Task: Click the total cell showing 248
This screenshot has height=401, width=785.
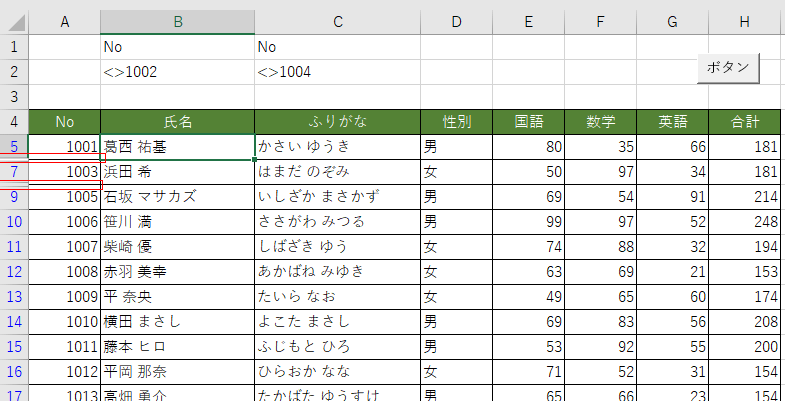Action: pyautogui.click(x=745, y=221)
